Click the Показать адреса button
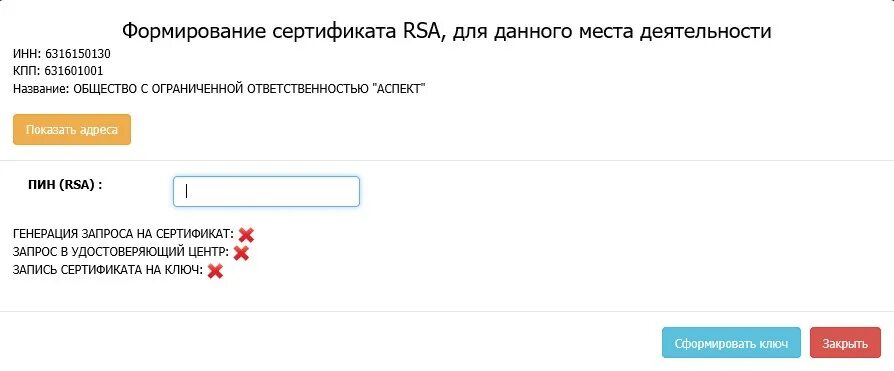894x371 pixels. coord(72,129)
